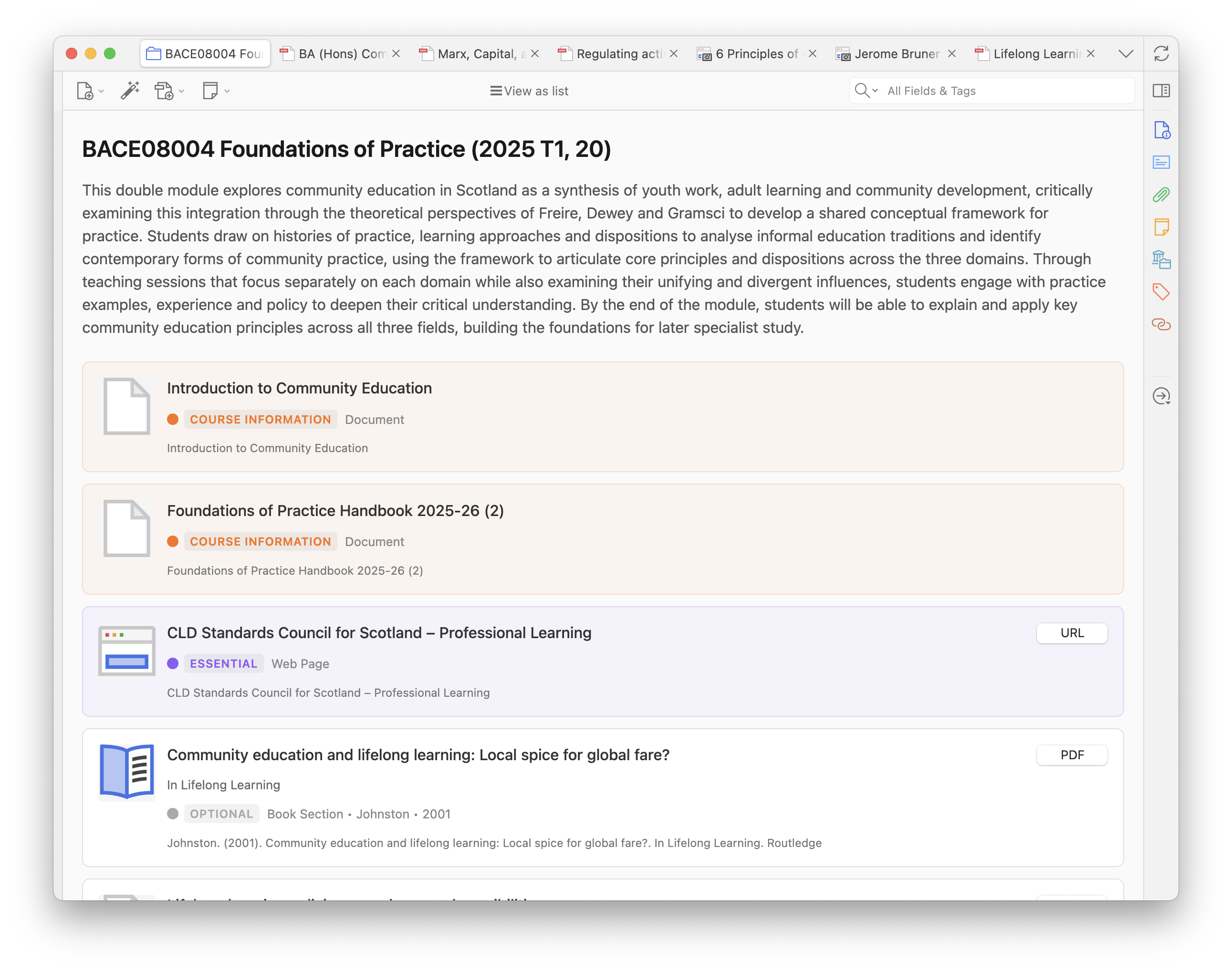Open the tags panel icon
This screenshot has width=1232, height=971.
pyautogui.click(x=1161, y=292)
